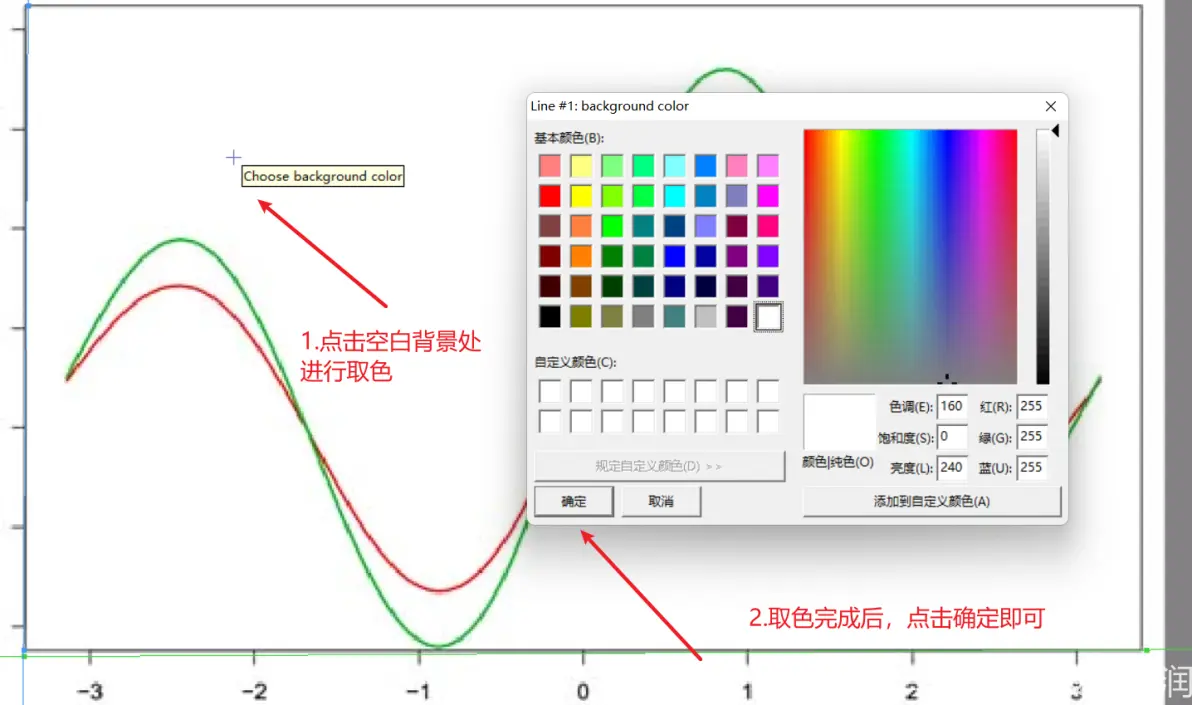Viewport: 1192px width, 705px height.
Task: Choose the pure yellow basic color swatch
Action: (581, 195)
